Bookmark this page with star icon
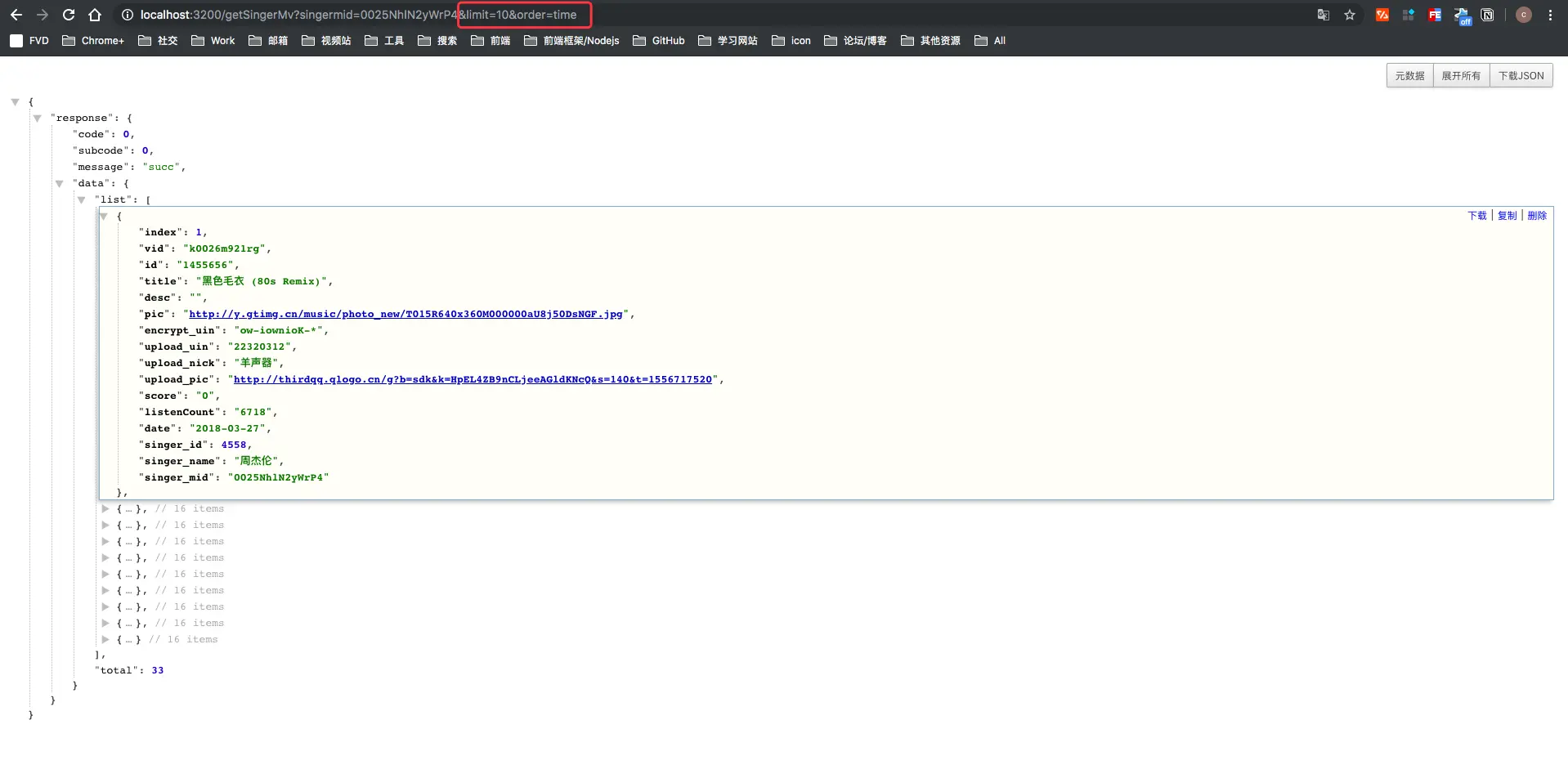Image resolution: width=1568 pixels, height=765 pixels. pyautogui.click(x=1350, y=15)
